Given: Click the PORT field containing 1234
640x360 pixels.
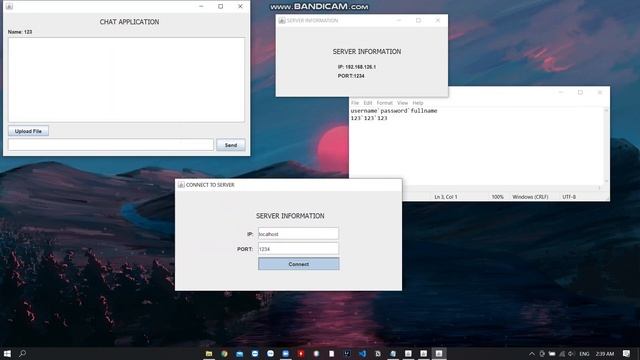Looking at the screenshot, I should [x=298, y=249].
